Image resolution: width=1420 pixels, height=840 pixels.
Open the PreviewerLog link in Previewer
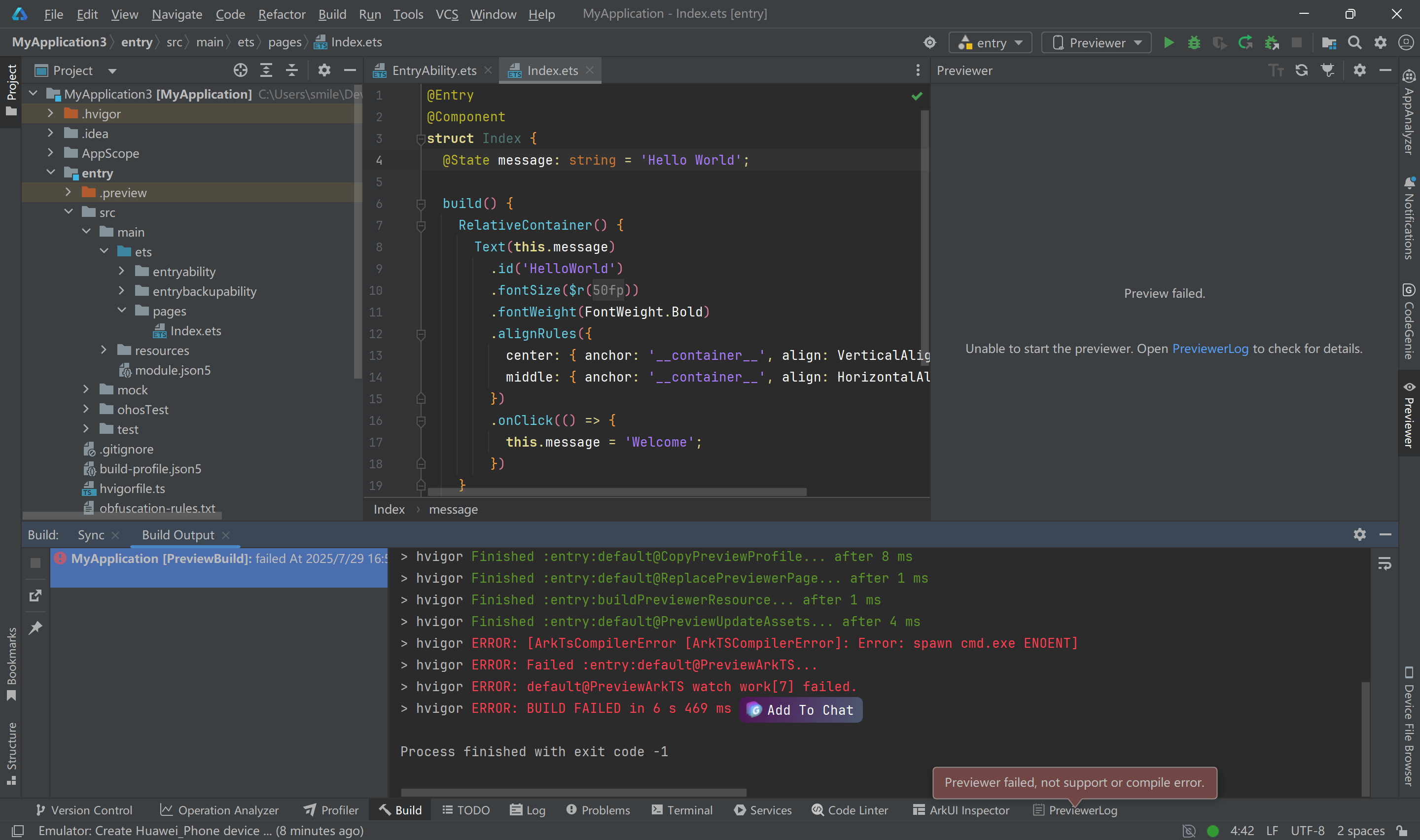tap(1210, 348)
